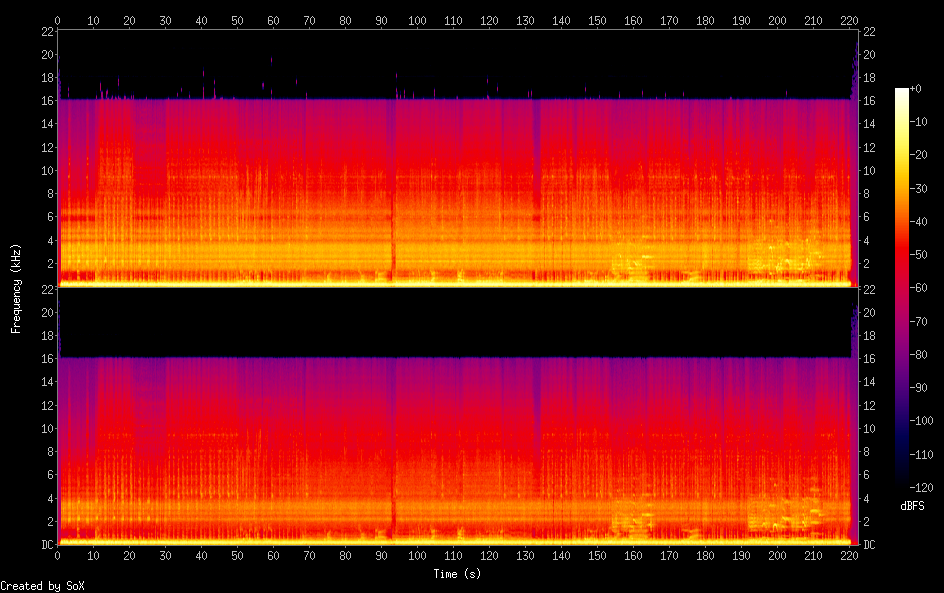Click the 100 tick on the bottom time axis

[x=417, y=555]
